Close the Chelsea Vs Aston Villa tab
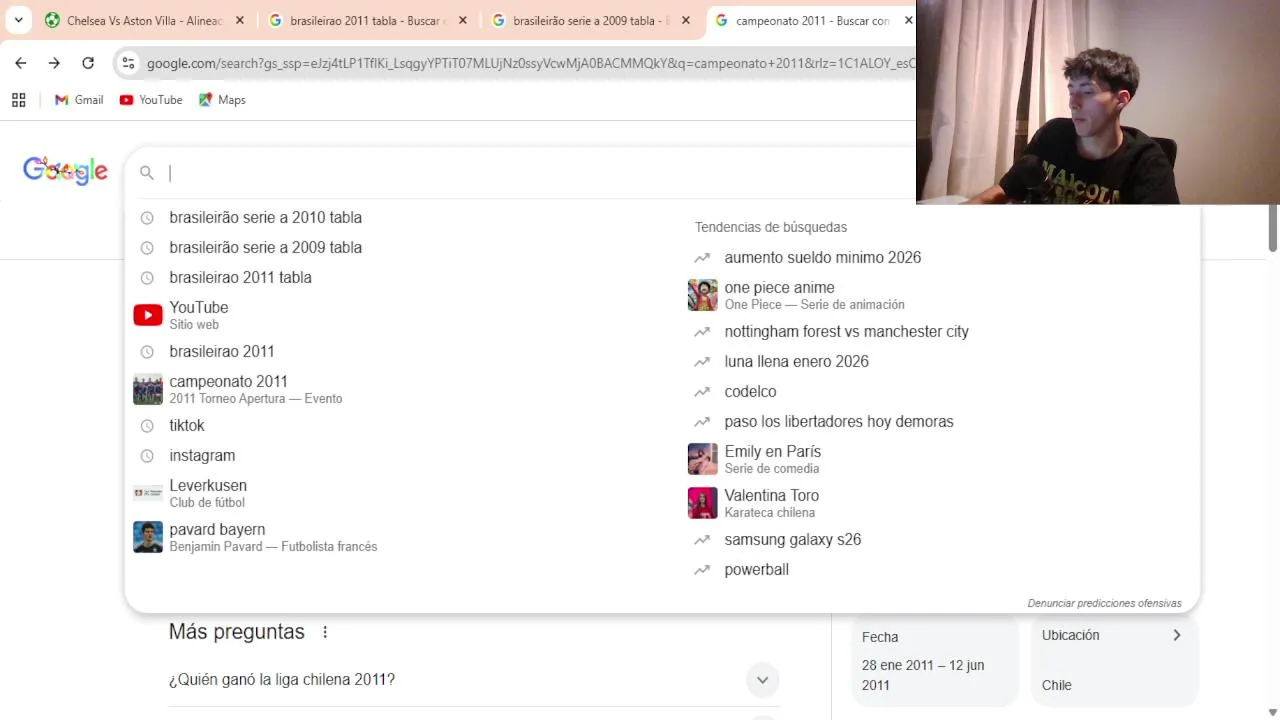The width and height of the screenshot is (1280, 720). [x=240, y=20]
